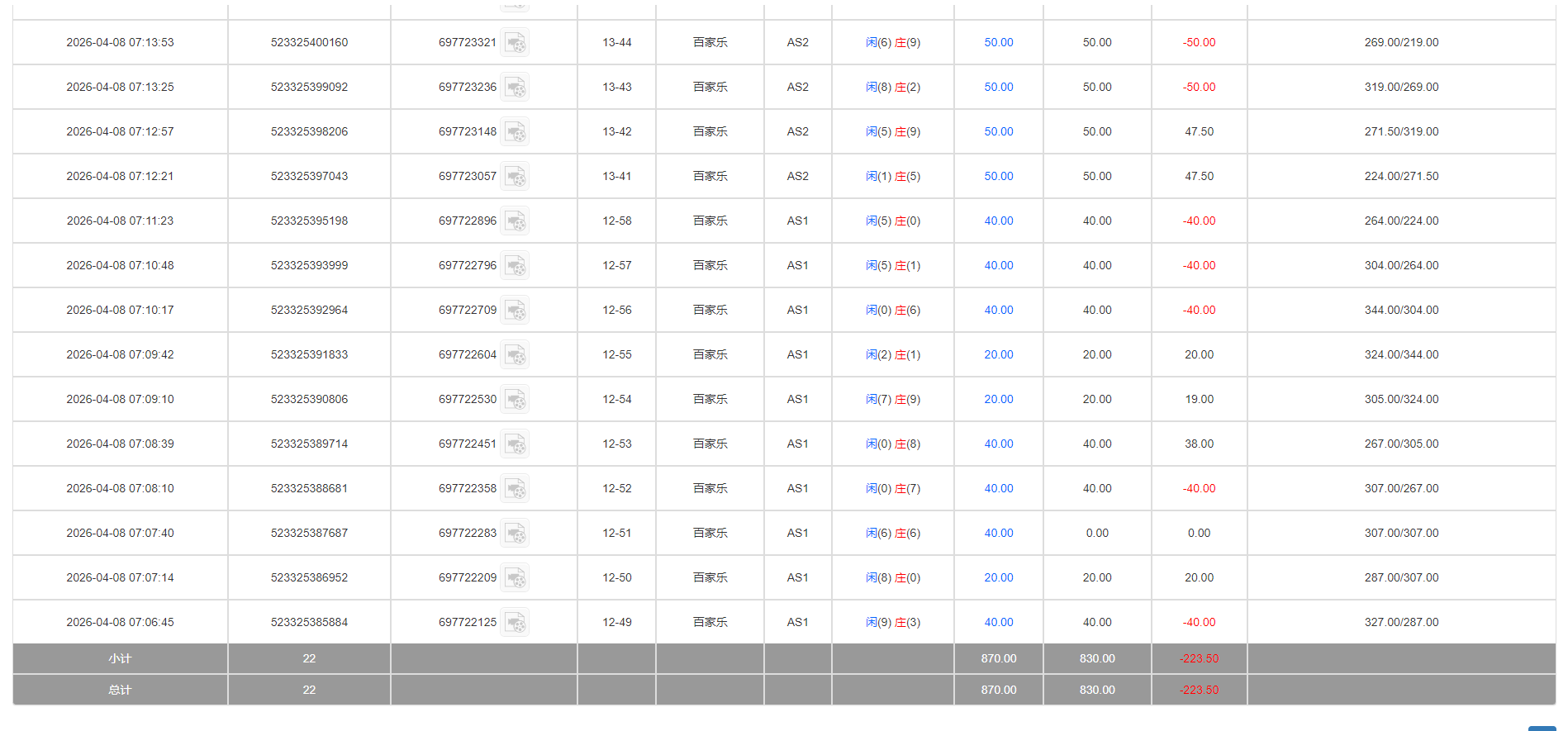Open replay icon for round 697722125
The image size is (1568, 731).
pos(515,623)
